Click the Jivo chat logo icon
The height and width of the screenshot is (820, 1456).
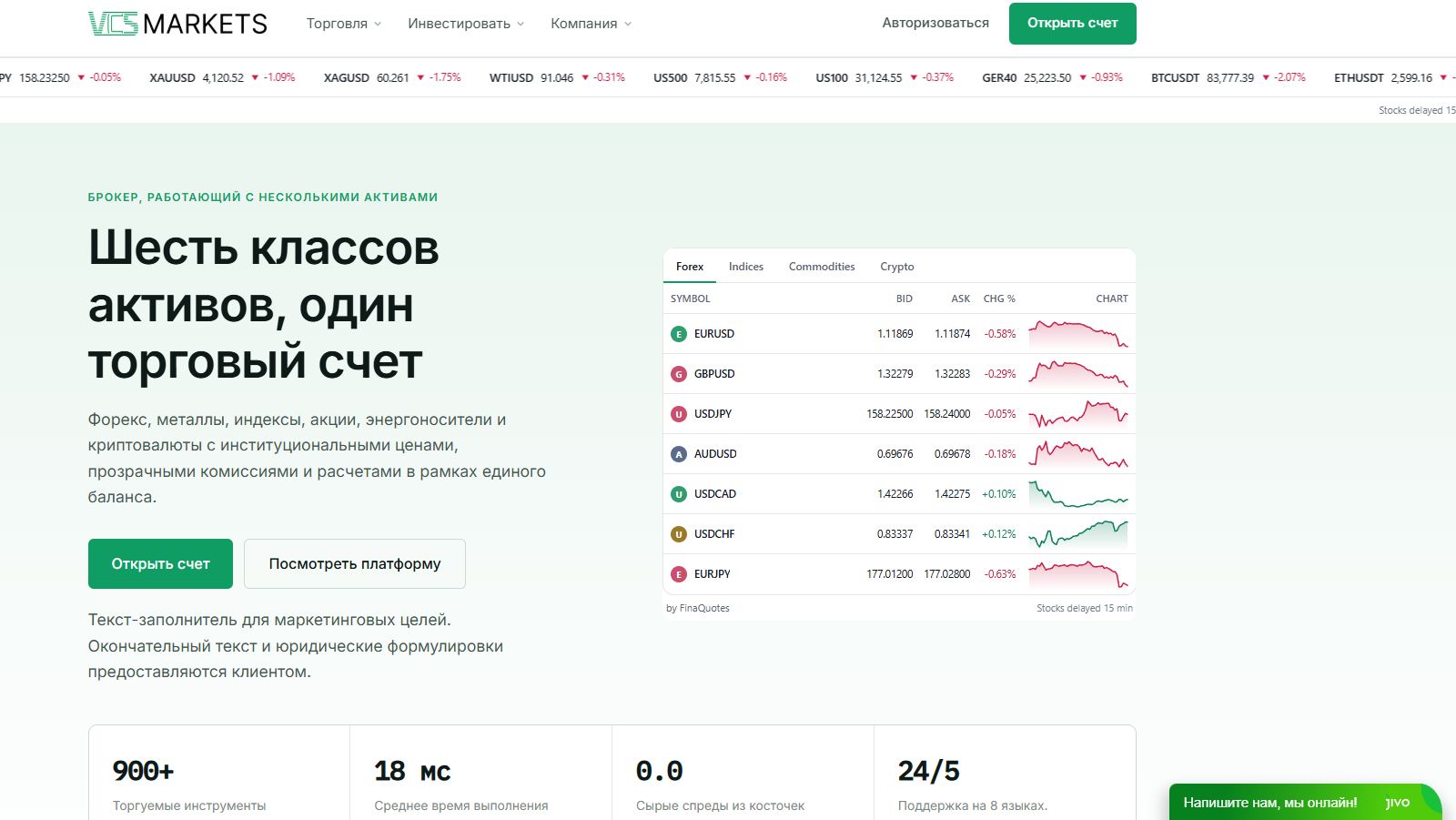1397,803
